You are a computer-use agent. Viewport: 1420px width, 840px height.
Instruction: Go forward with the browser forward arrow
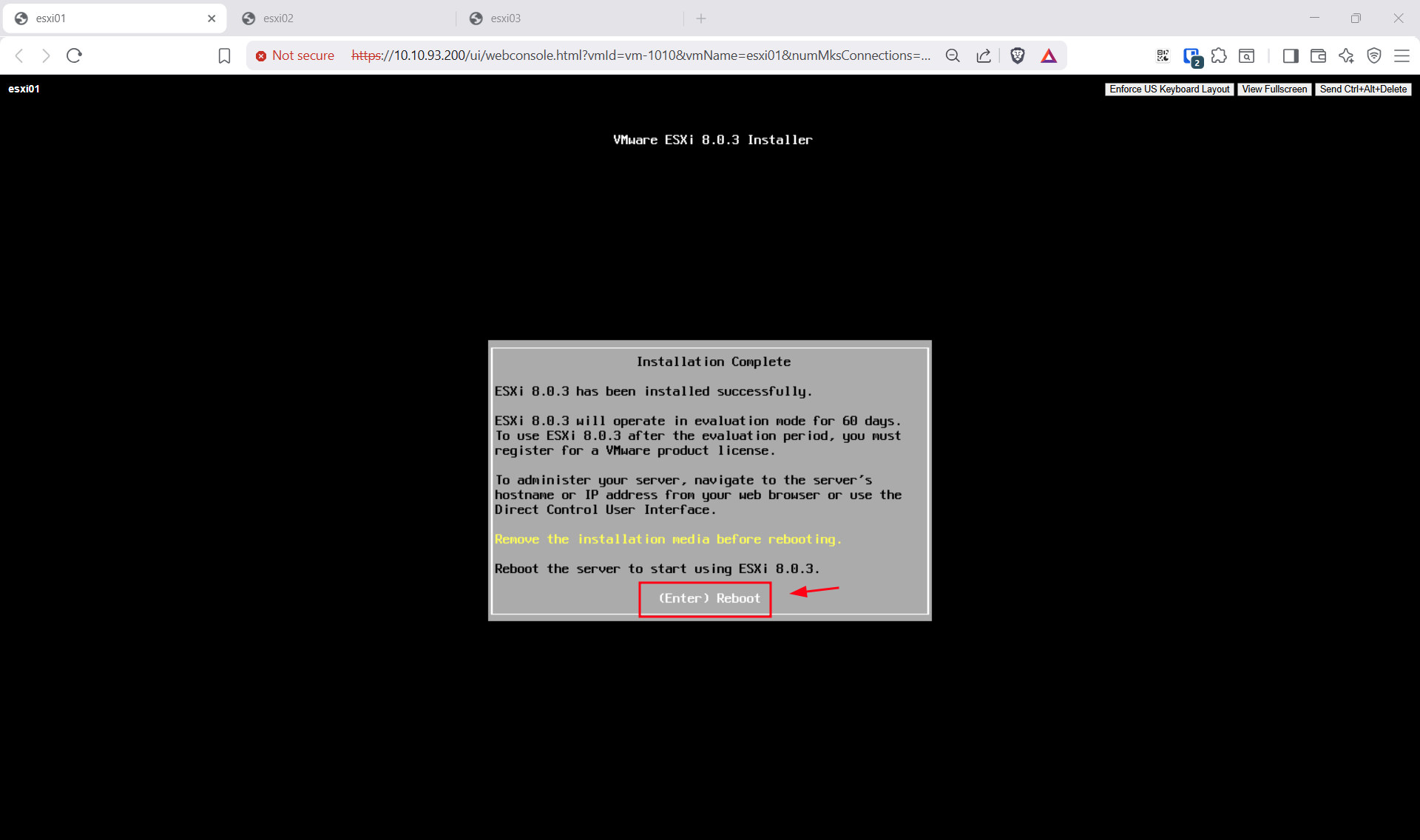coord(46,55)
